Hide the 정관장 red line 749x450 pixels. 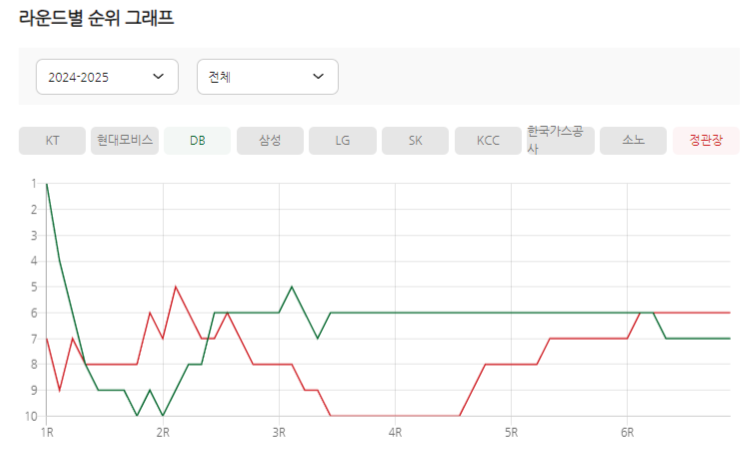click(x=706, y=141)
